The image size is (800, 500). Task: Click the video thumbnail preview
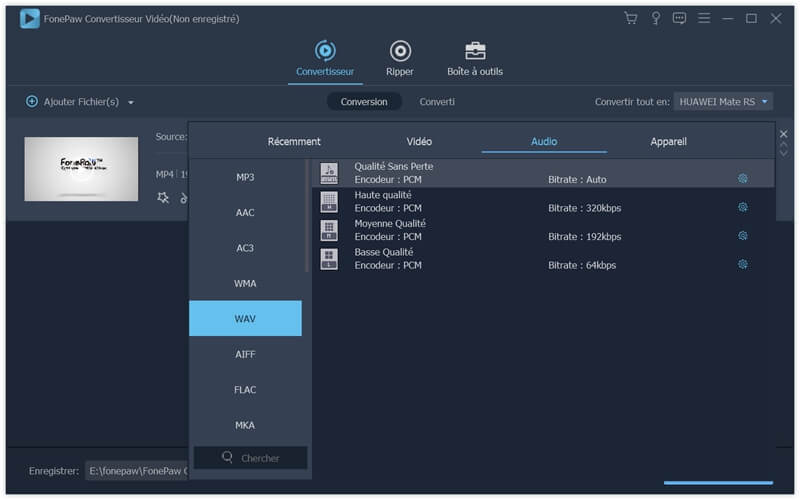coord(81,169)
